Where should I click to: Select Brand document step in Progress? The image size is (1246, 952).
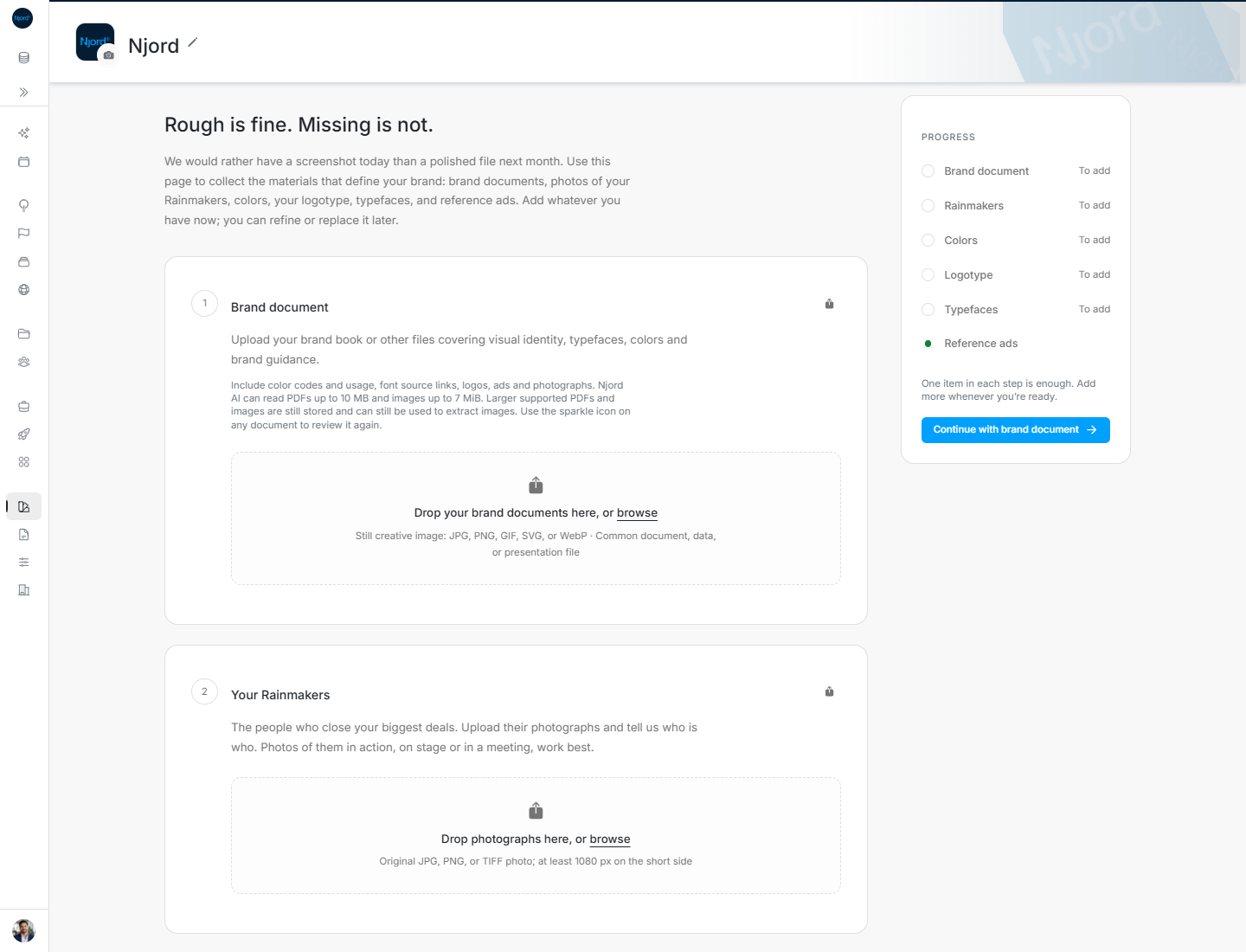coord(1016,171)
